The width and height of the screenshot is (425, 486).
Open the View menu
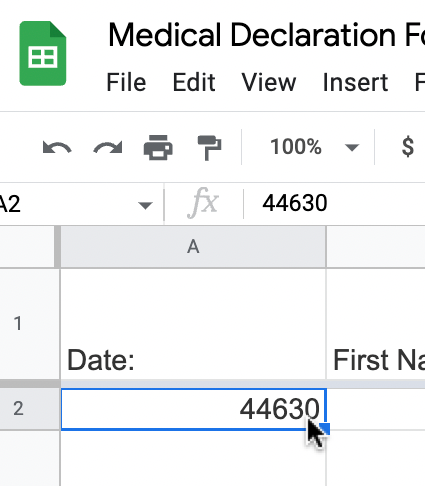coord(269,82)
